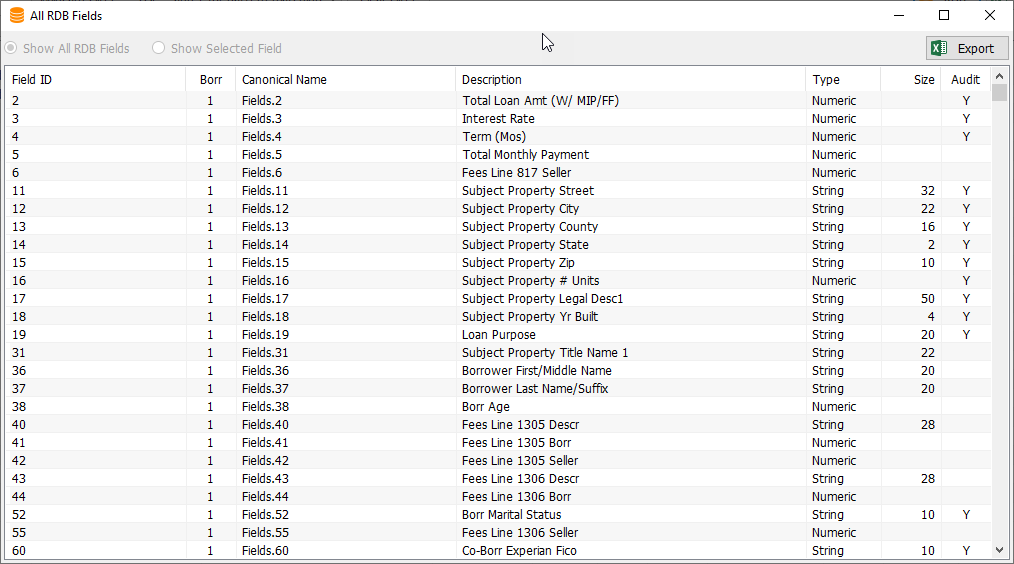Click the scrollbar down arrow
This screenshot has height=564, width=1014.
1000,550
